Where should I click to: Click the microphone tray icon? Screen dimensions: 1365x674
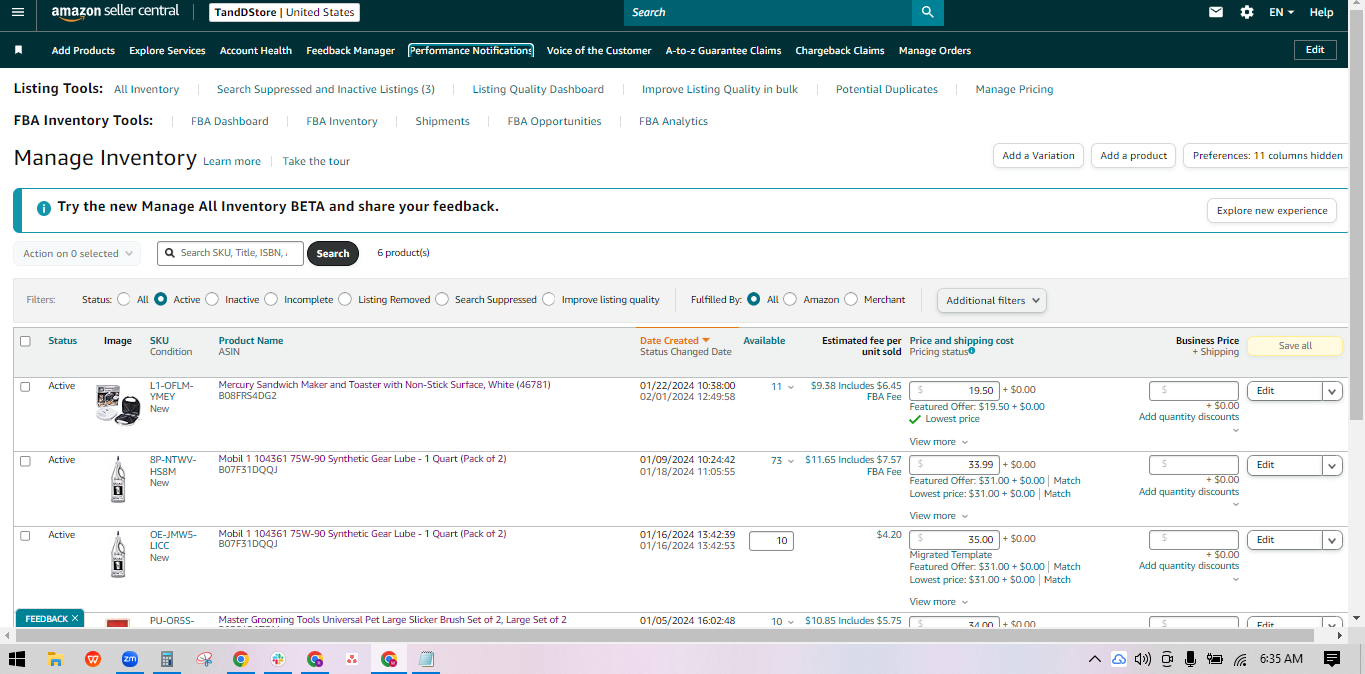pyautogui.click(x=1190, y=659)
